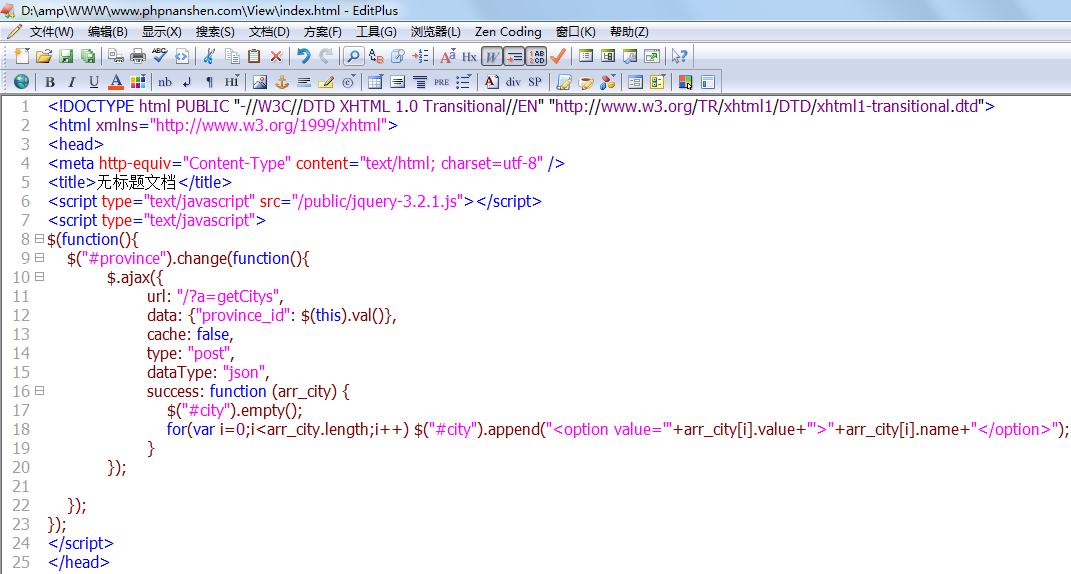
Task: Open Document menu 文档(D)
Action: coord(269,32)
